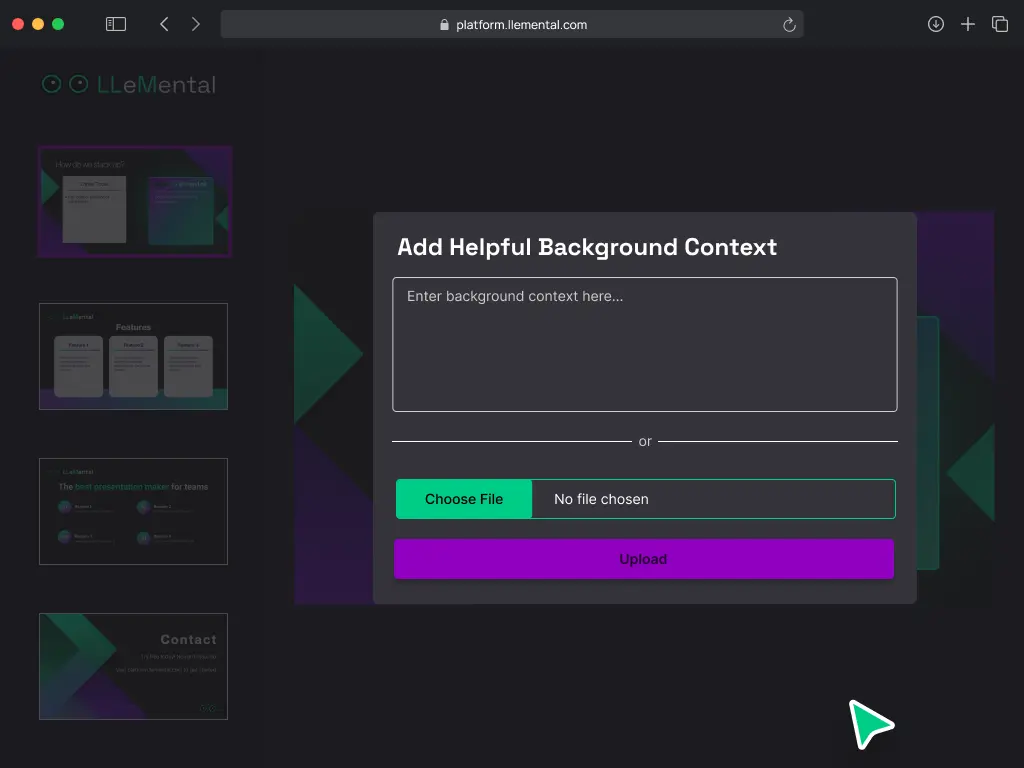Toggle the Safari sidebar panel

point(115,24)
